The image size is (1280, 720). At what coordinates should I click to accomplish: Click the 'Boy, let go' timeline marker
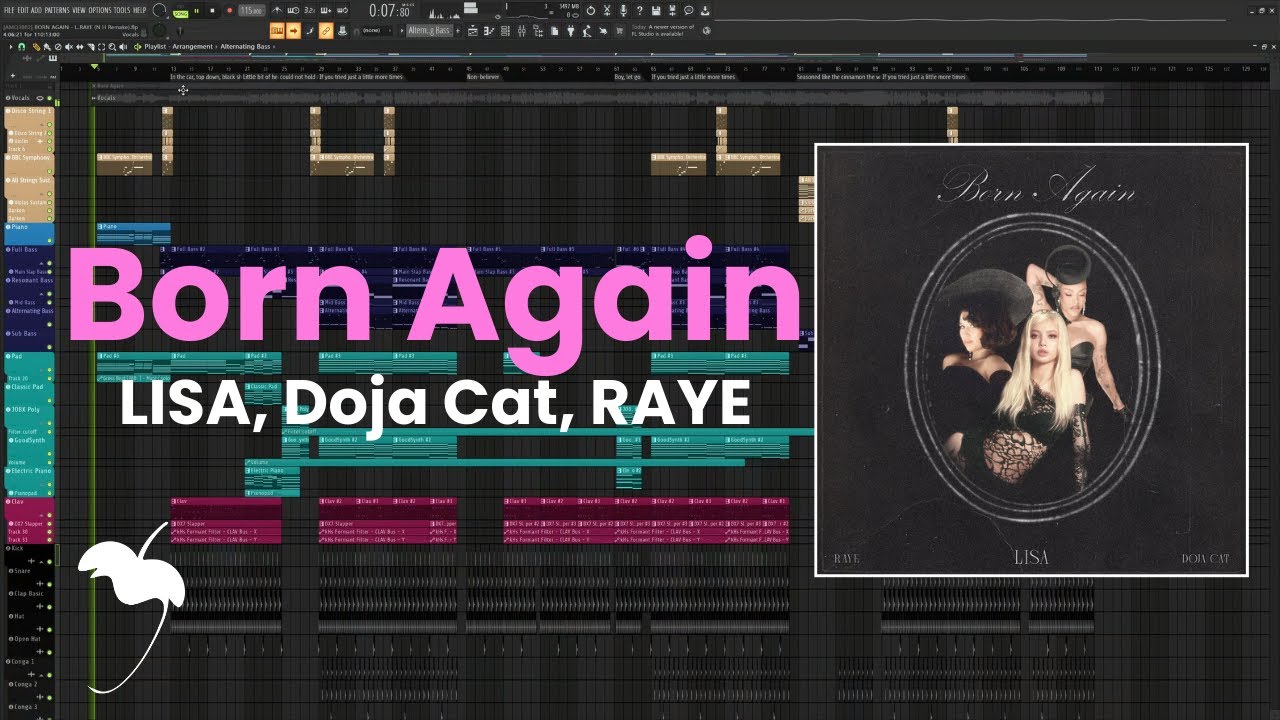point(627,76)
